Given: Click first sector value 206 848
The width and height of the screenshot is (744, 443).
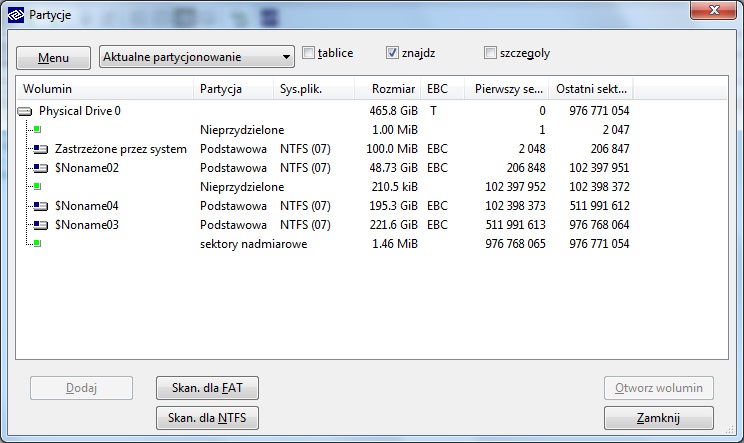Looking at the screenshot, I should tap(526, 168).
